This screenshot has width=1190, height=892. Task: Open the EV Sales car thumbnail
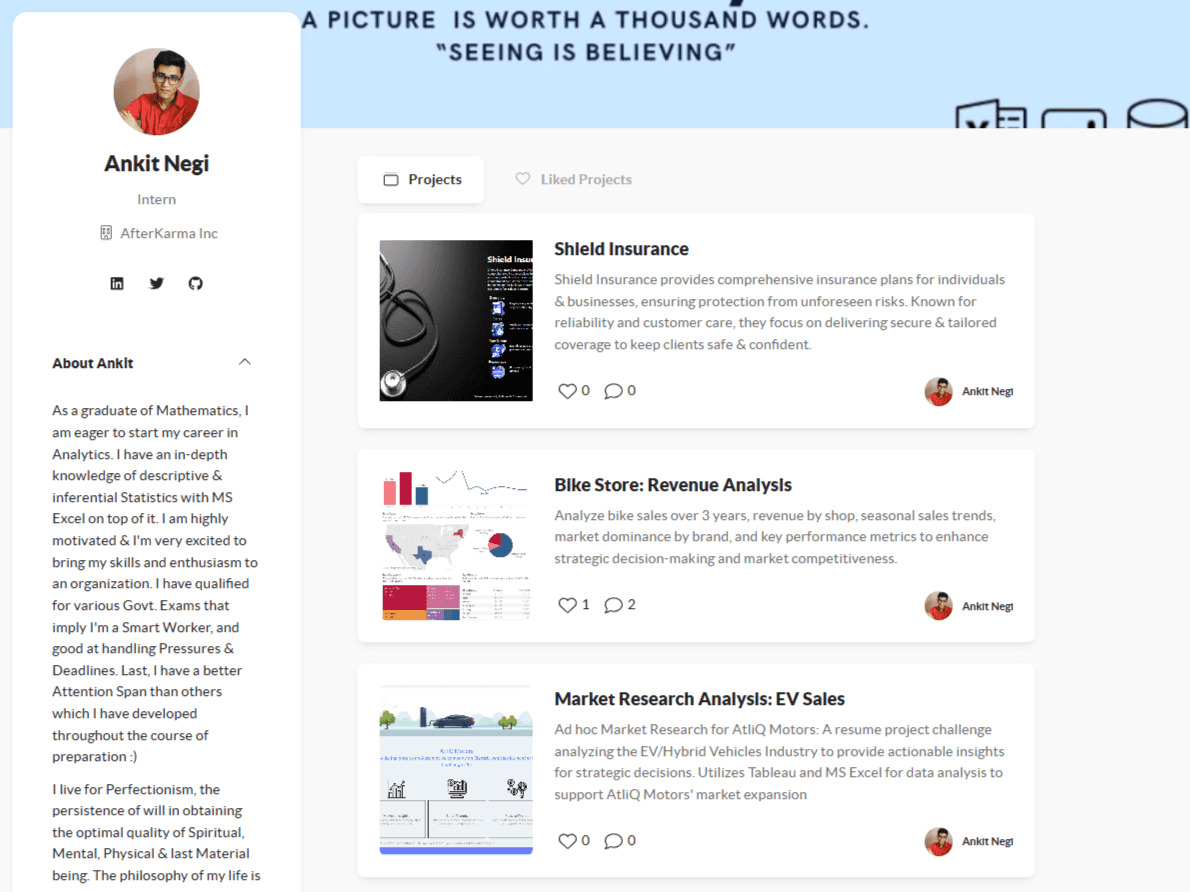(x=456, y=770)
